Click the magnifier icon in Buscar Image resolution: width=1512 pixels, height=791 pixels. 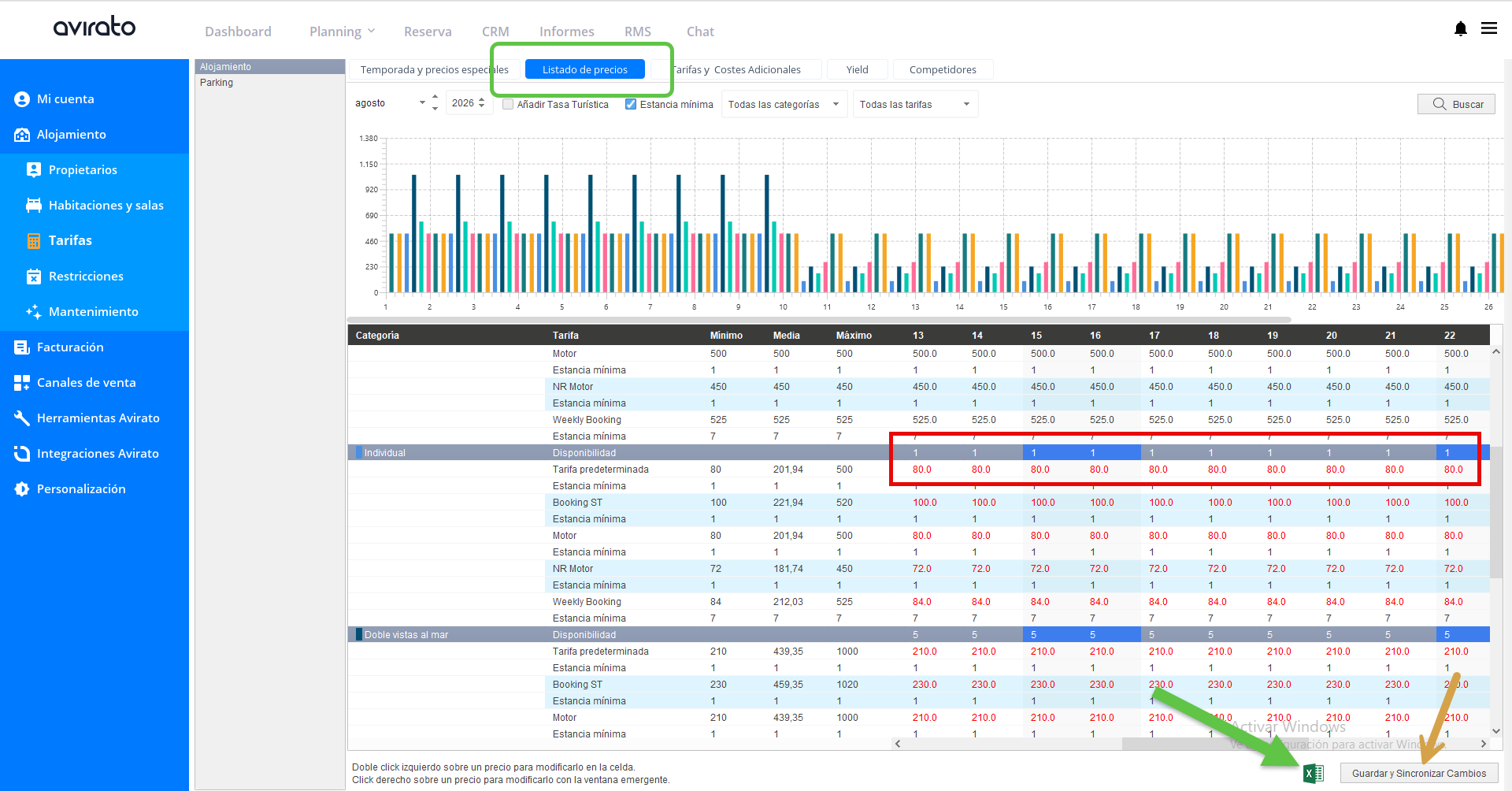[1440, 104]
